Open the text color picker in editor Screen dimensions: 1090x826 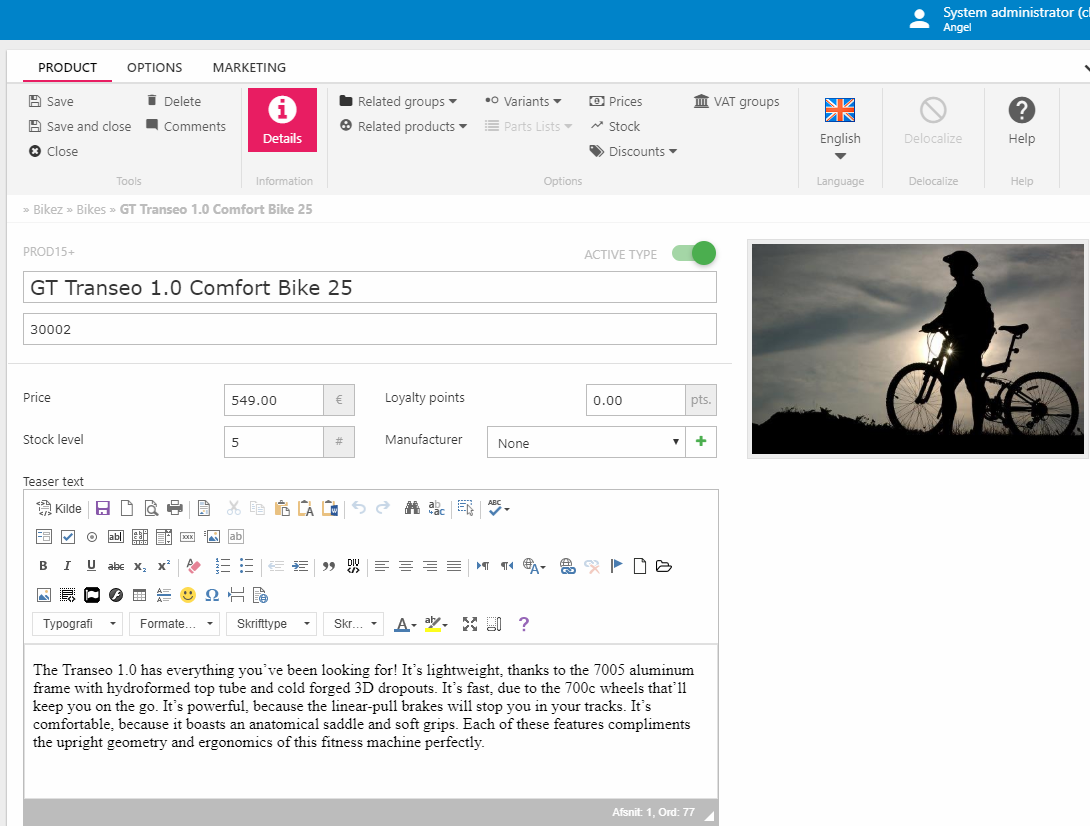[x=405, y=624]
